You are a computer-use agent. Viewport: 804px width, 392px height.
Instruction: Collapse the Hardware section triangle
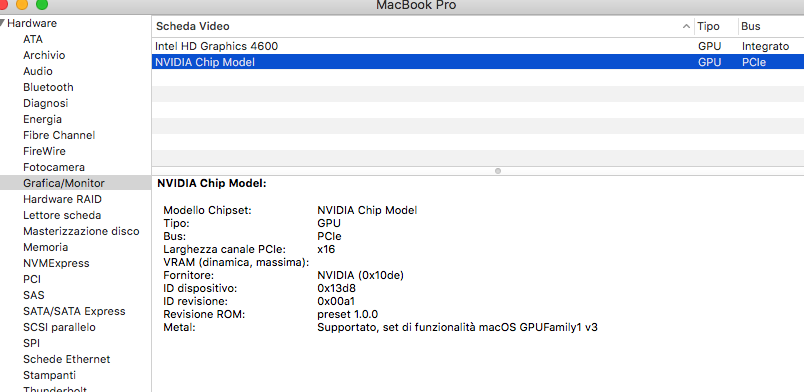pyautogui.click(x=3, y=23)
